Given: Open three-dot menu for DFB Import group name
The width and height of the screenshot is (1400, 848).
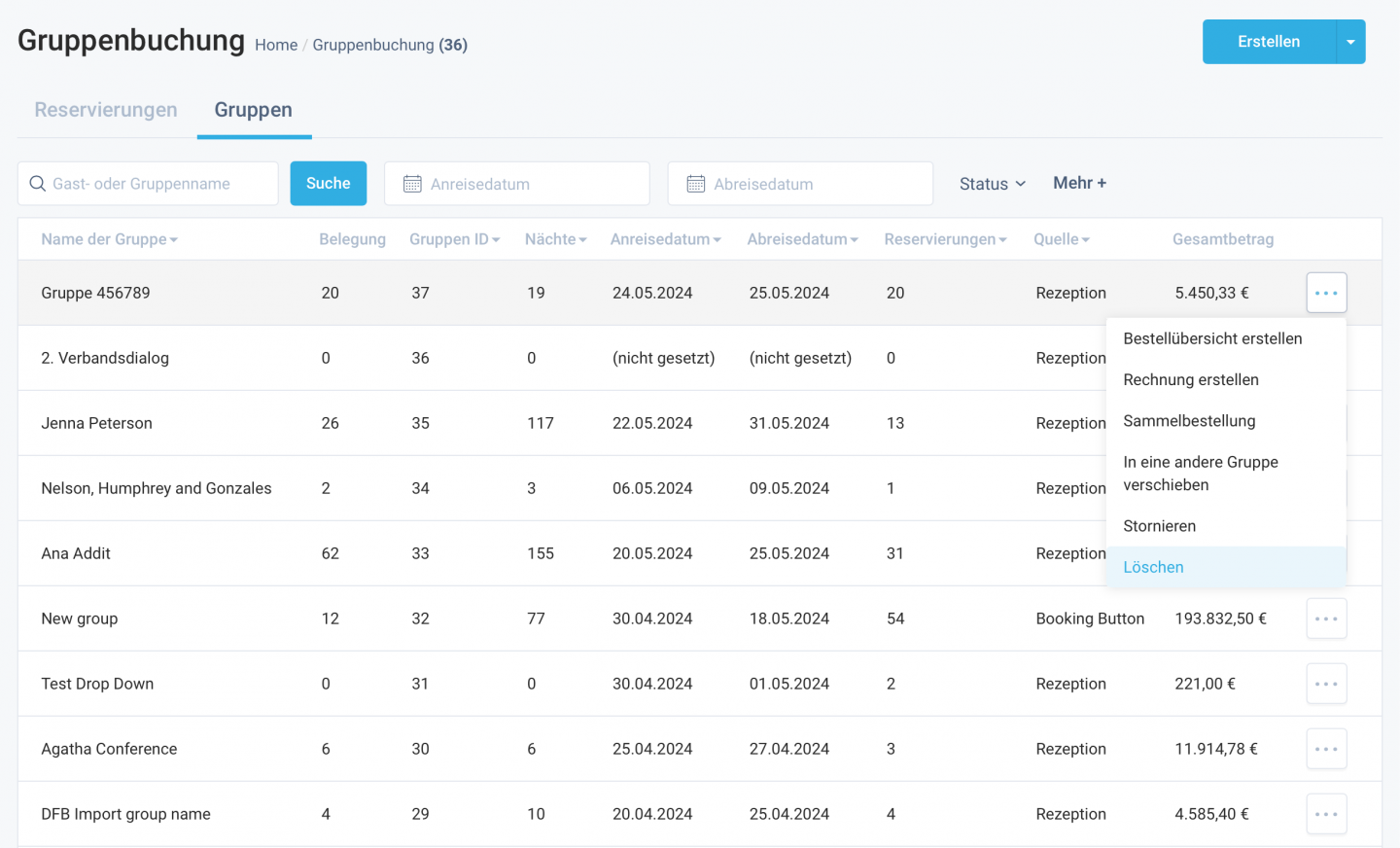Looking at the screenshot, I should click(x=1326, y=814).
